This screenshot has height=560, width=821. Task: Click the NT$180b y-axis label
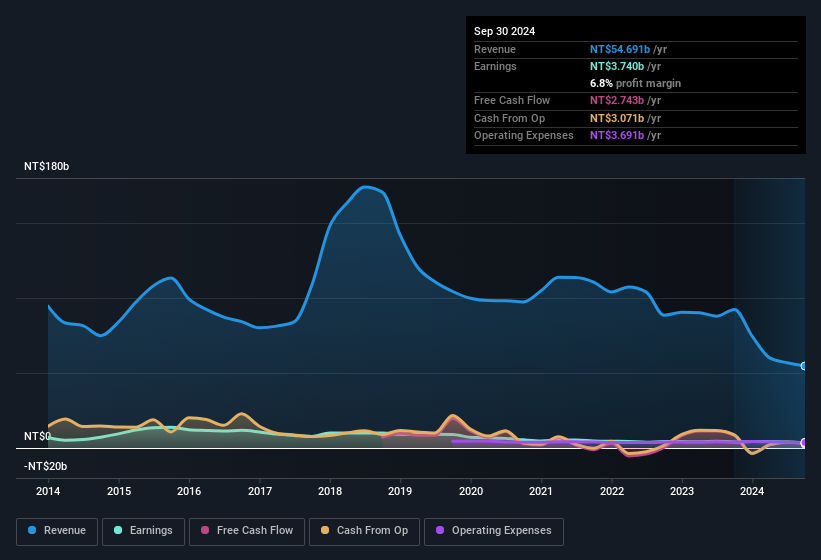point(47,166)
